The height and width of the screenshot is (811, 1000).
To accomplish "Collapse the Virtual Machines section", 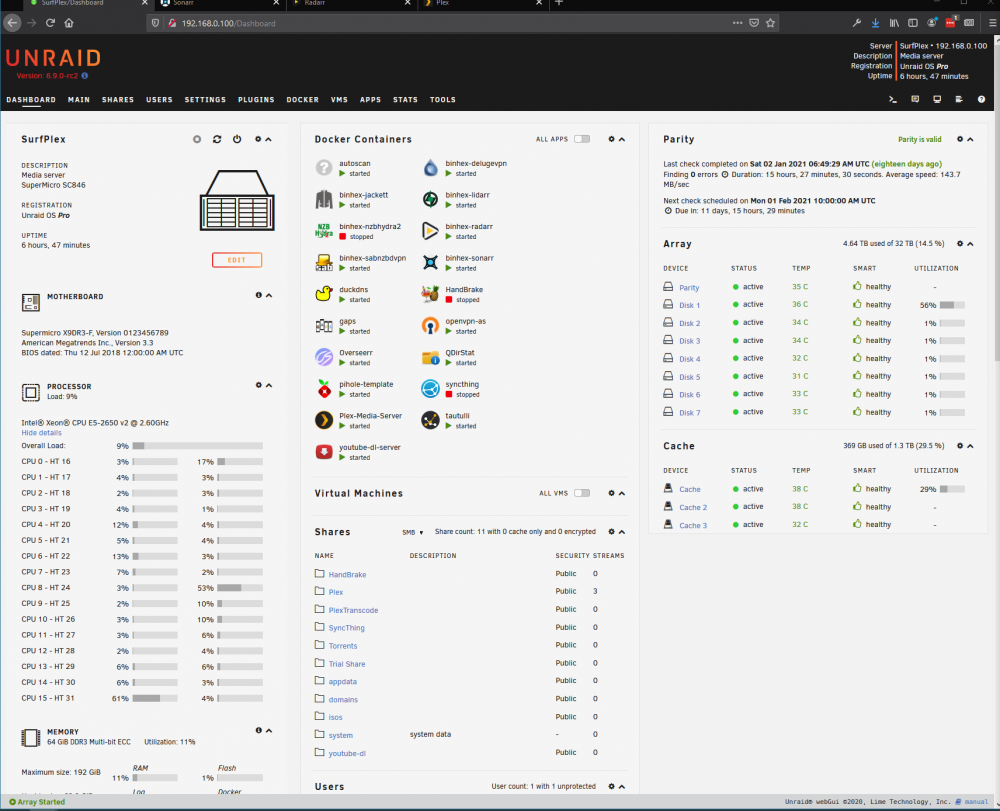I will tap(622, 493).
